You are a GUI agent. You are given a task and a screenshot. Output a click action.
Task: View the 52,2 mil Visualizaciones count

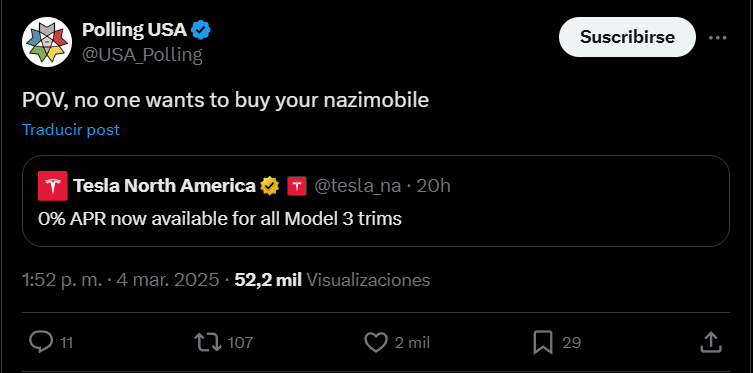[332, 280]
